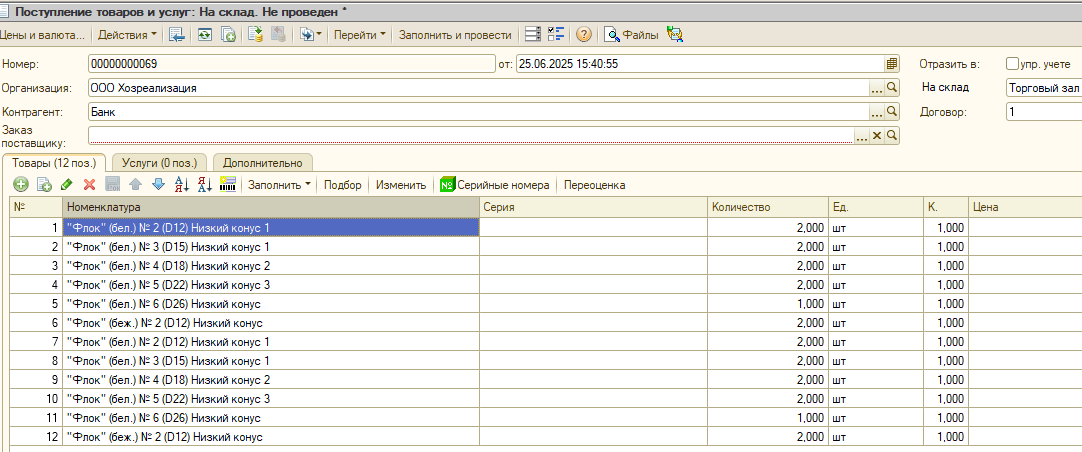This screenshot has width=1082, height=452.
Task: Delete selected row with red X icon
Action: (x=89, y=184)
